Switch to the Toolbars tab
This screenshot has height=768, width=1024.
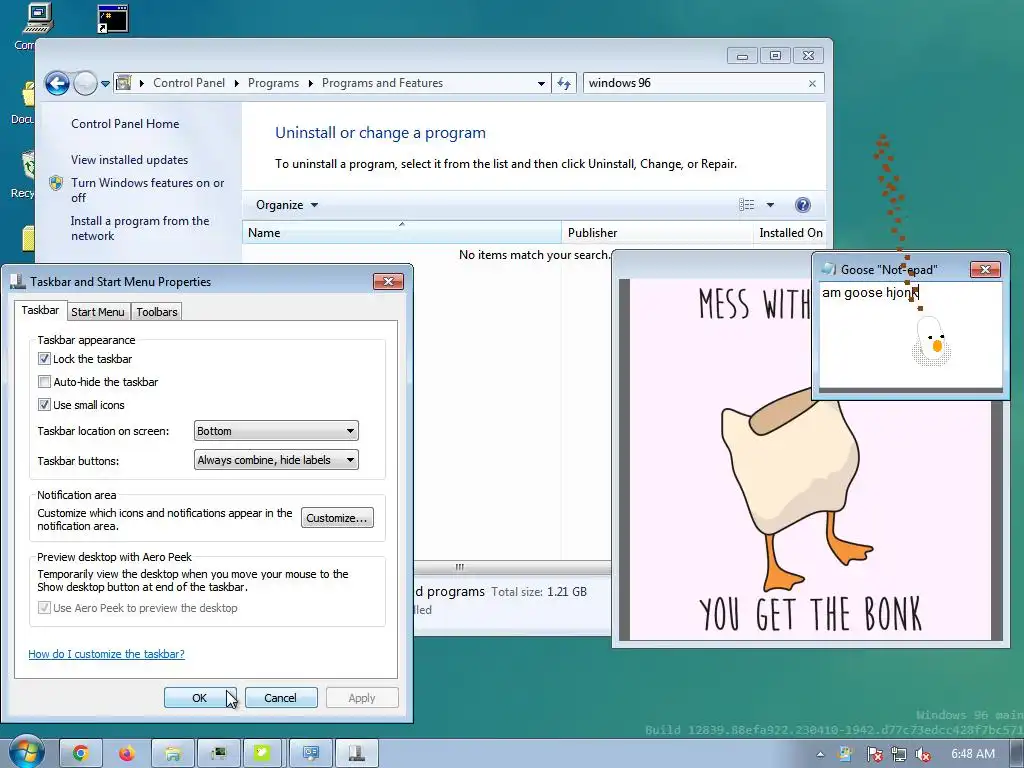[x=157, y=312]
